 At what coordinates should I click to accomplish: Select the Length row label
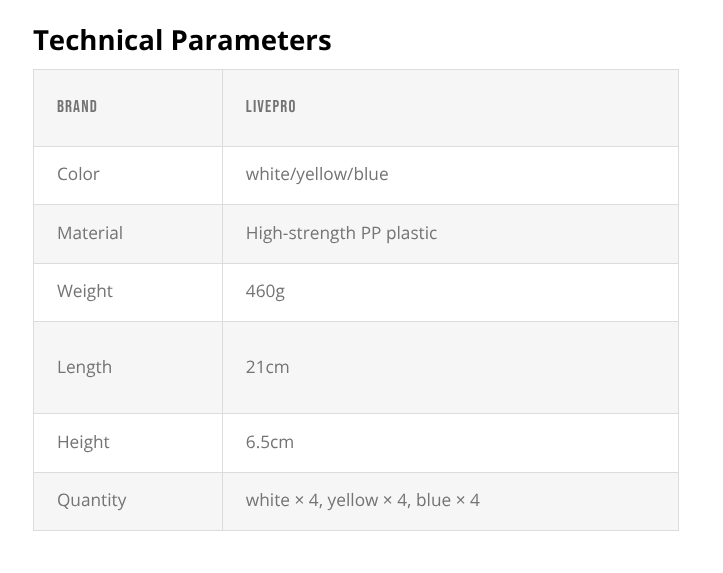point(84,367)
